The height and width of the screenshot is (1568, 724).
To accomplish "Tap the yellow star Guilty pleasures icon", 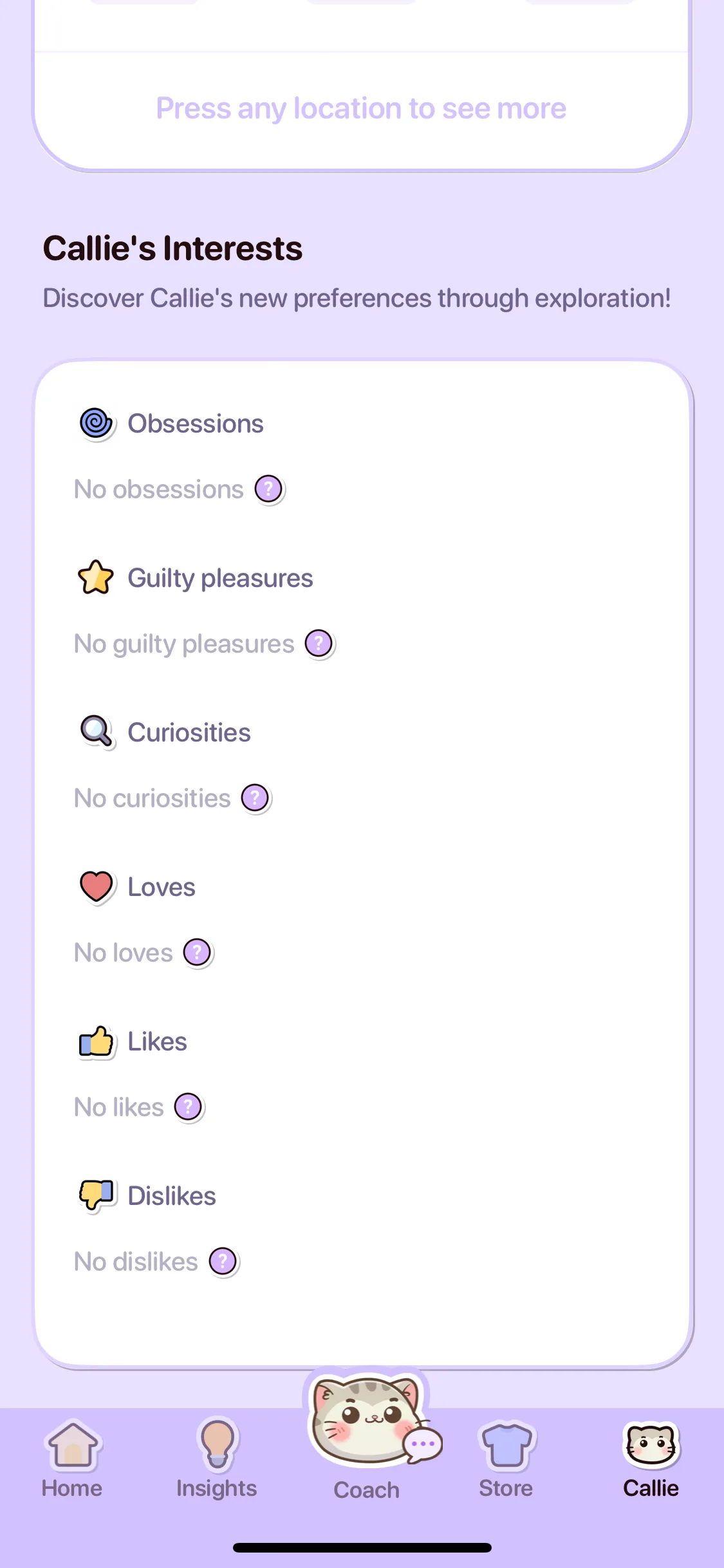I will (96, 577).
